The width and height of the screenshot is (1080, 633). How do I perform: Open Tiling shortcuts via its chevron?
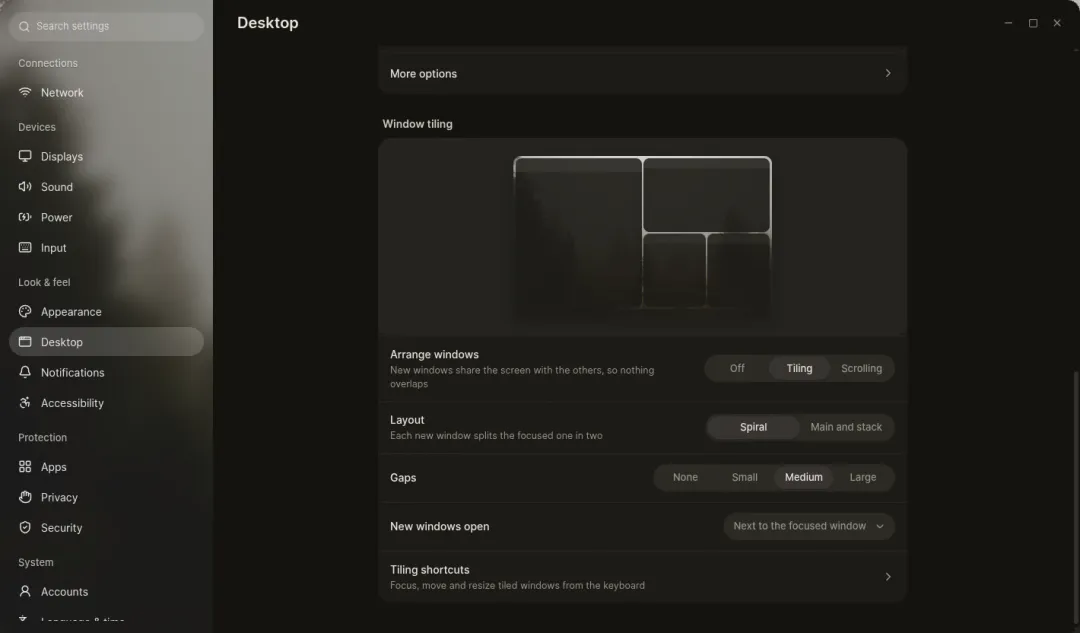(888, 577)
